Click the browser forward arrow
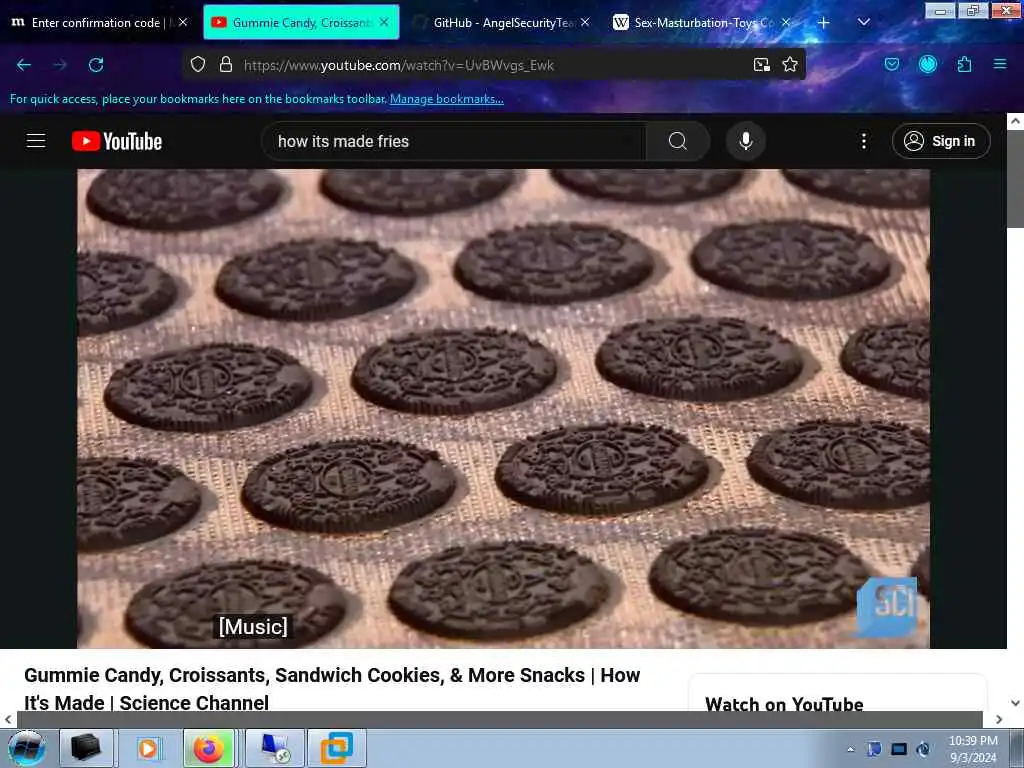 59,65
